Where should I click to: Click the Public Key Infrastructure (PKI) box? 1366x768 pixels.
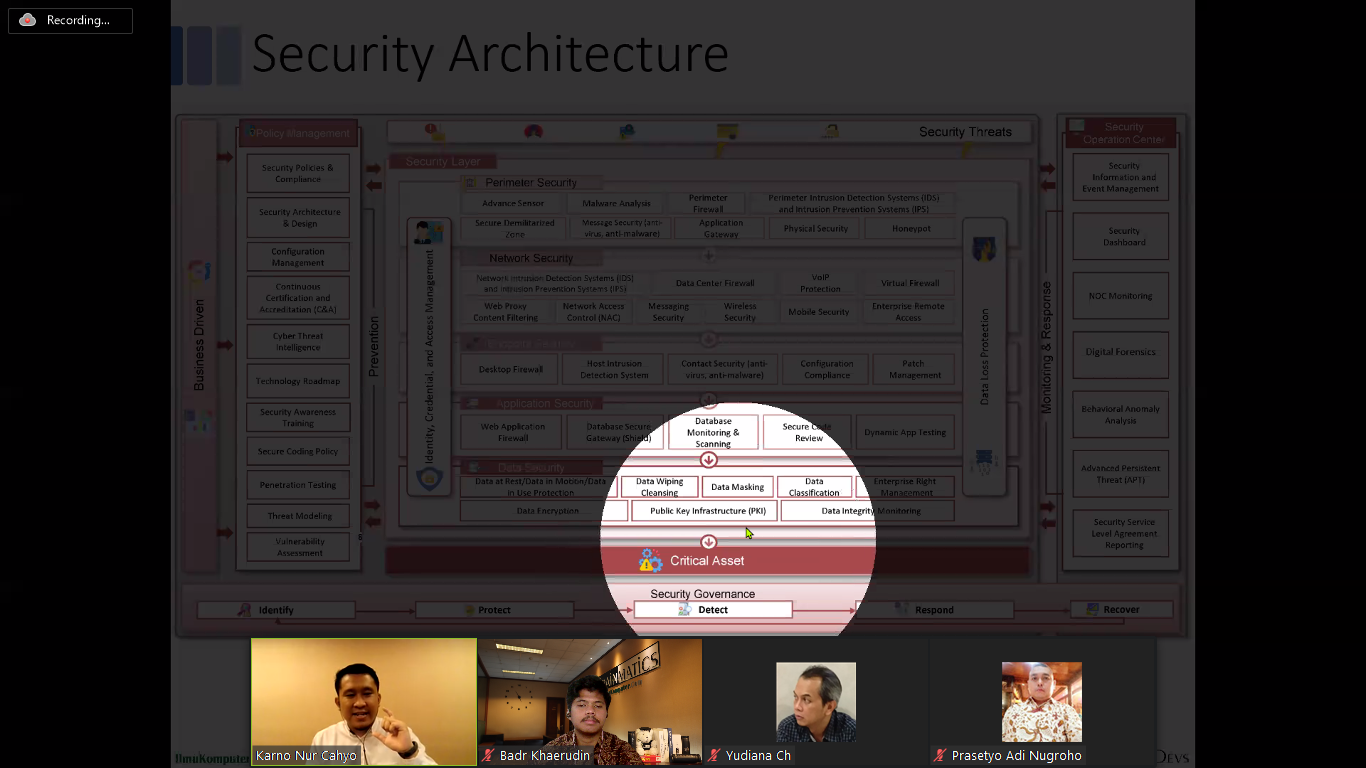point(707,511)
